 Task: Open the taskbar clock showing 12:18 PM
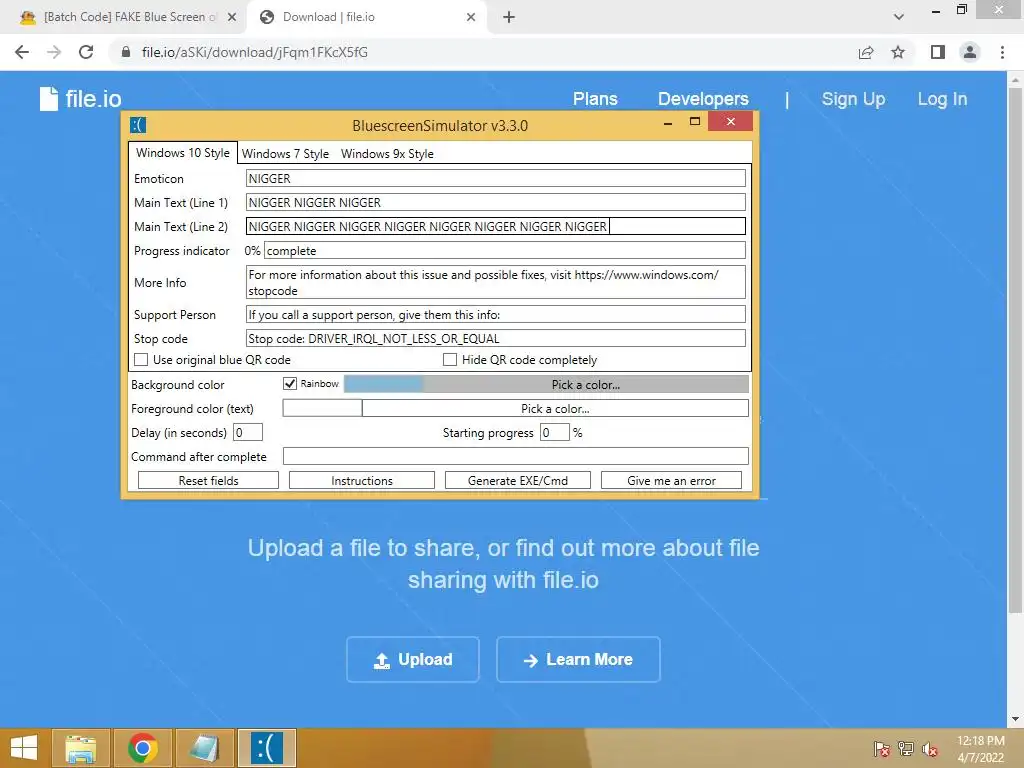[980, 749]
